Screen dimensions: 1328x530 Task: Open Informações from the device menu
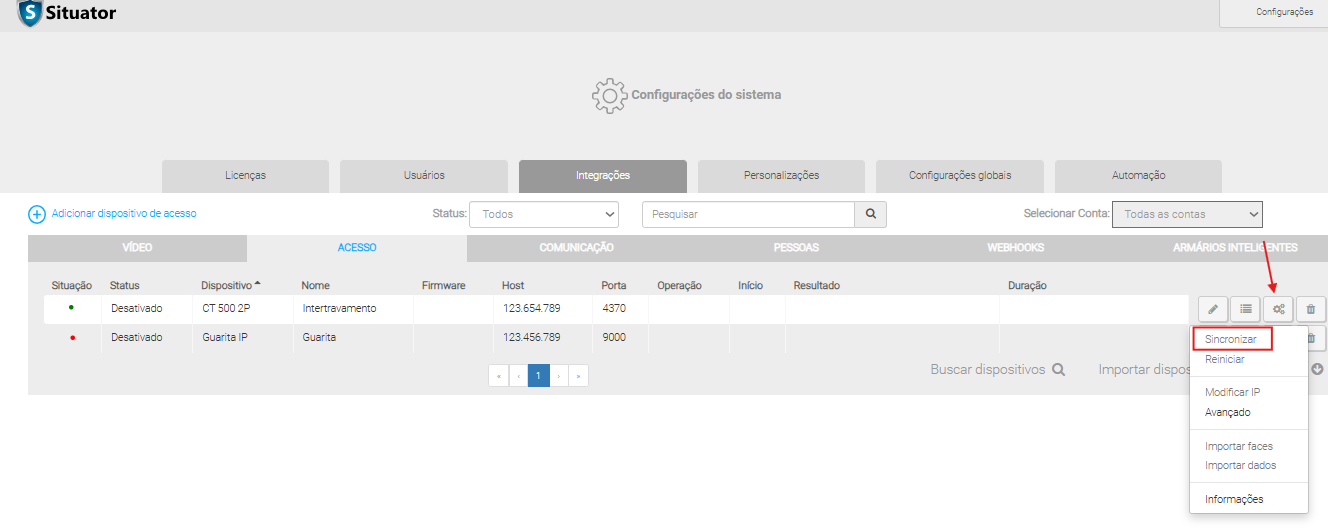[1234, 499]
